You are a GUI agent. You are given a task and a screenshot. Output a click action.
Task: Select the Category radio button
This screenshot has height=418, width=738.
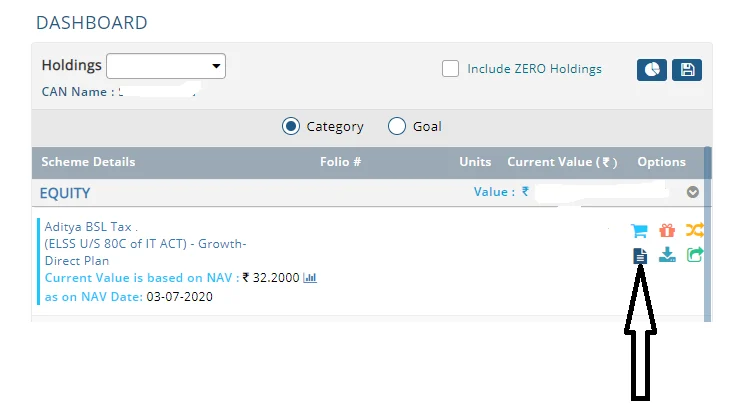(x=291, y=126)
